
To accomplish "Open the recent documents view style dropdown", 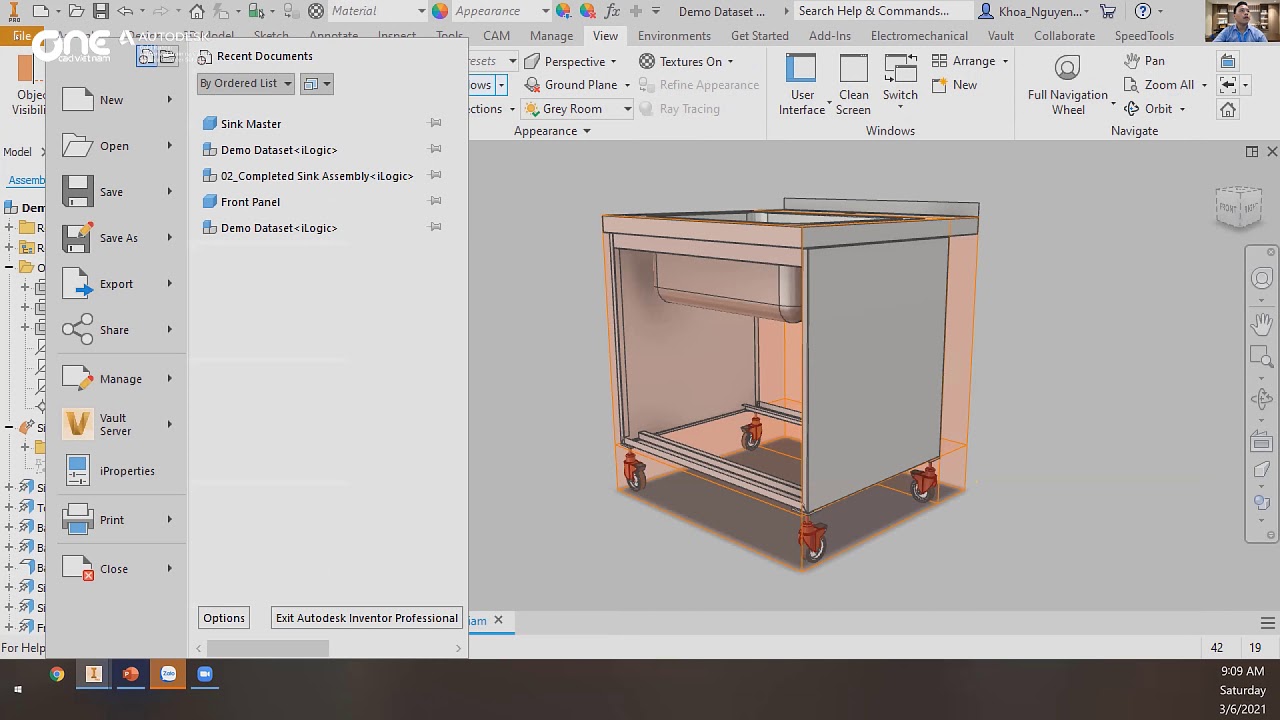I will [x=316, y=84].
